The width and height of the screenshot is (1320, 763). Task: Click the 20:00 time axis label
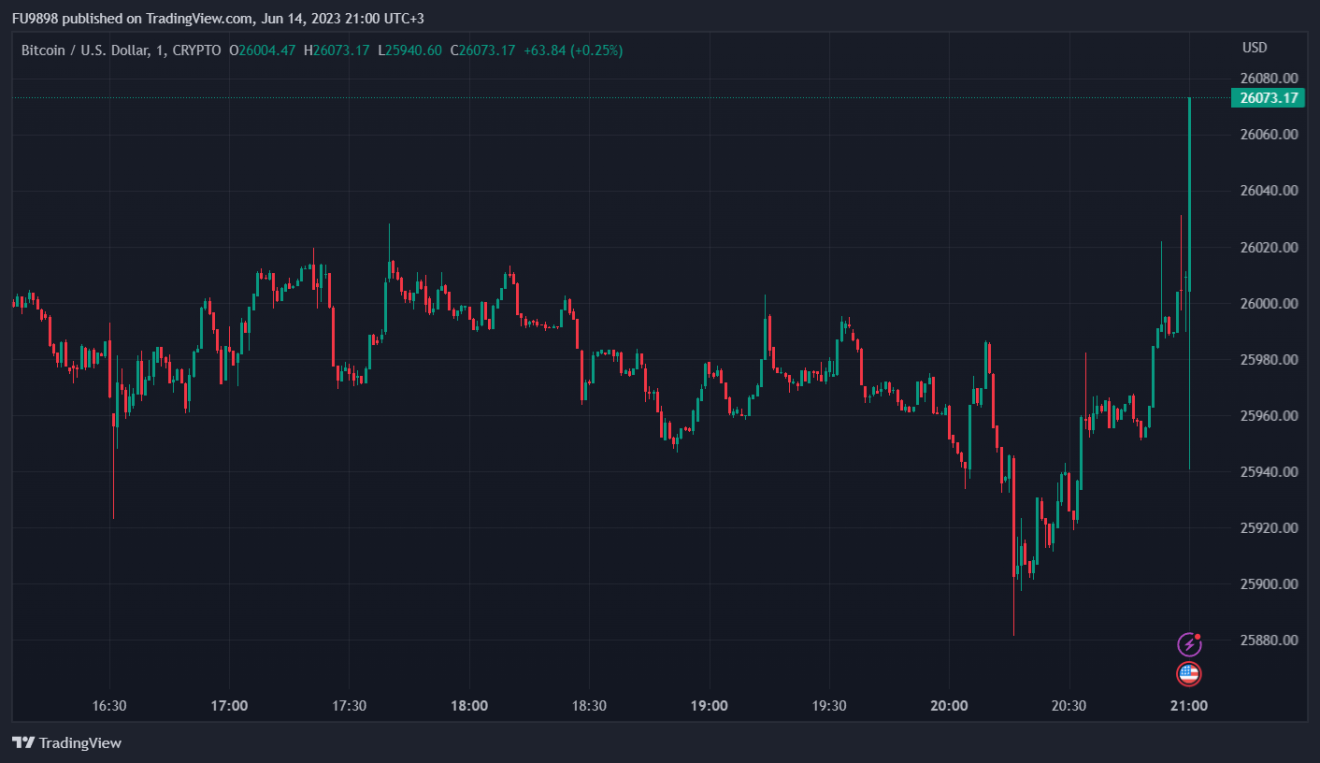click(948, 706)
